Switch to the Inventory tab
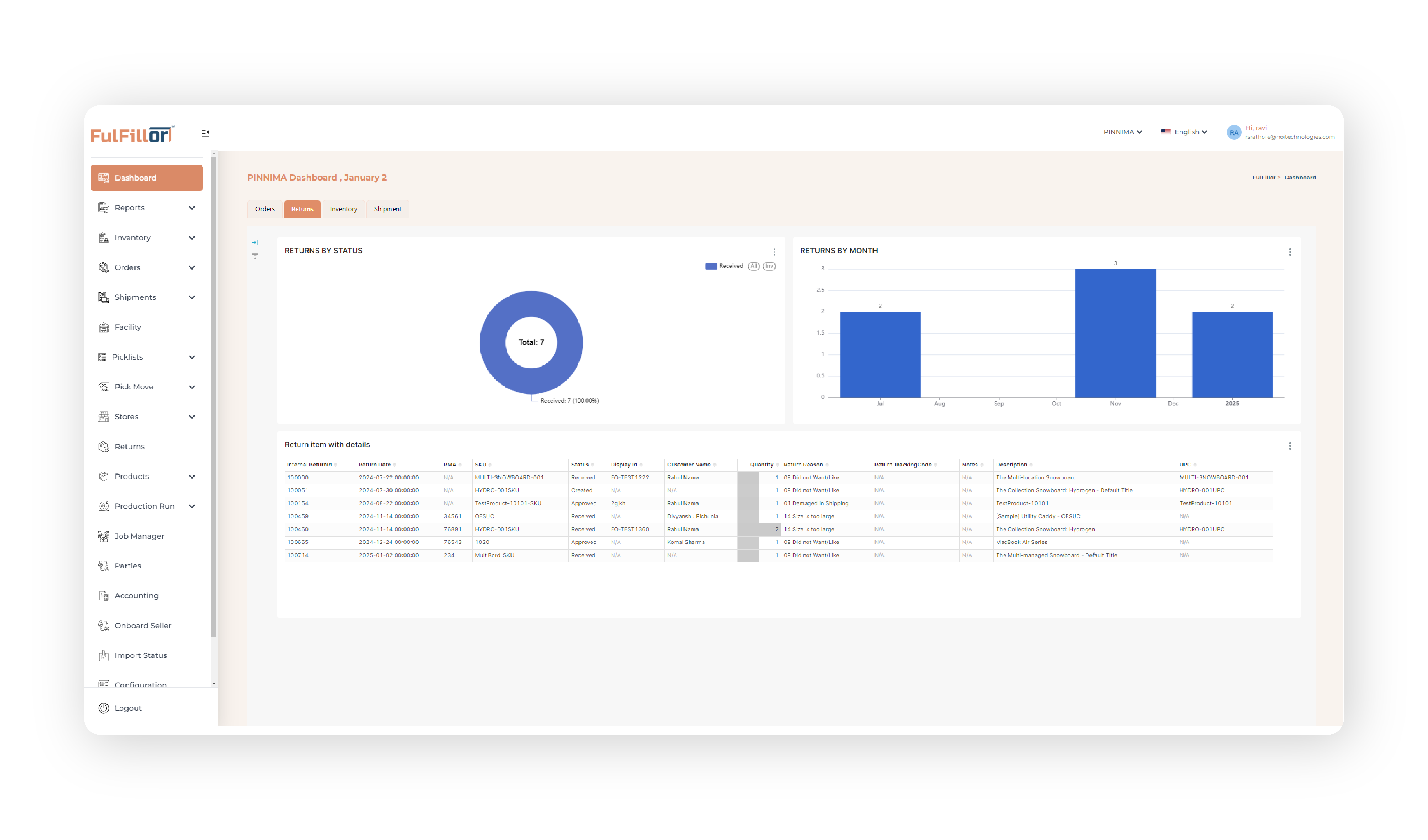This screenshot has width=1428, height=840. [343, 209]
